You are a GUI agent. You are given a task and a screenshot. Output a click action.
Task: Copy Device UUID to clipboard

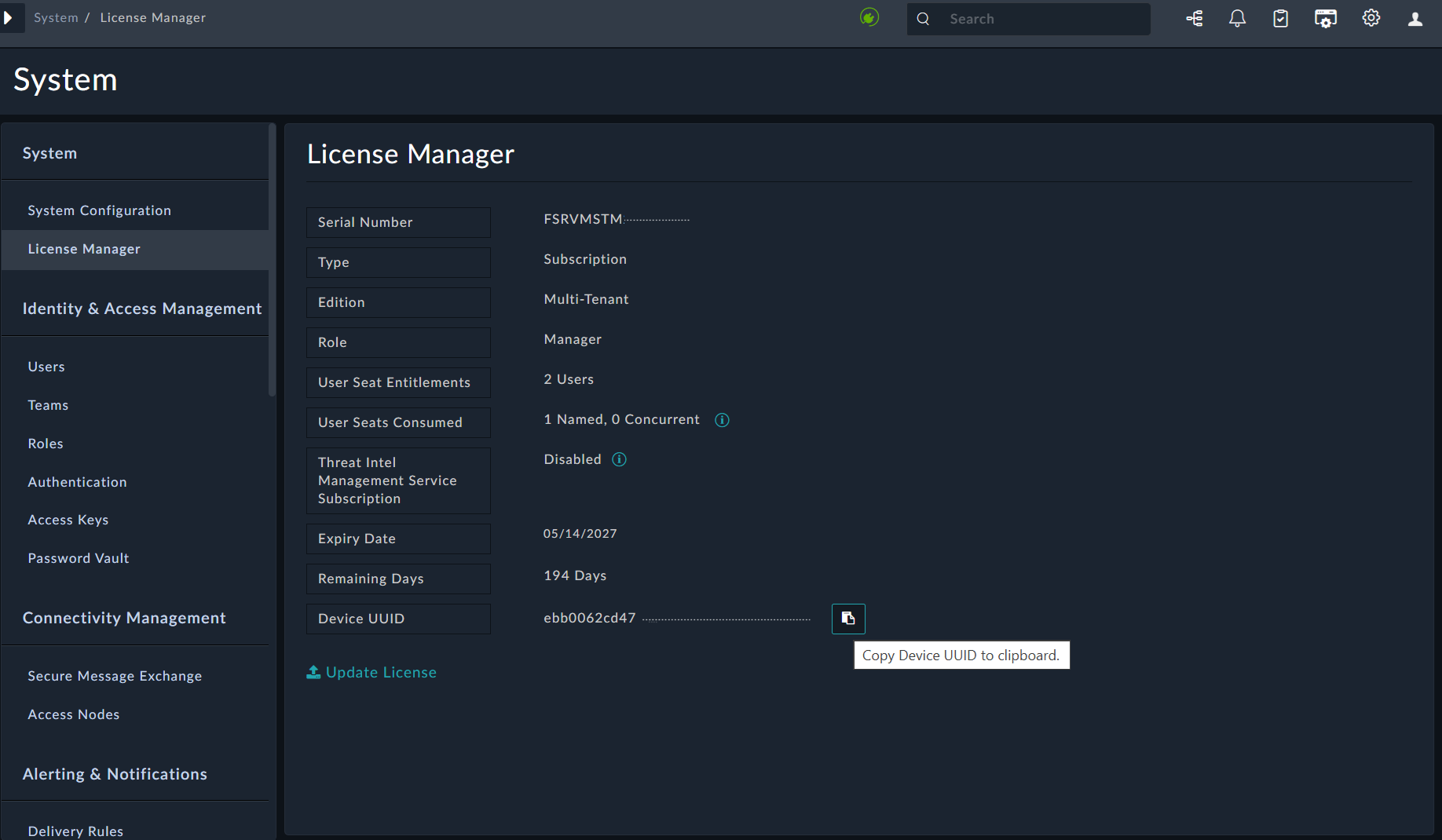coord(848,619)
